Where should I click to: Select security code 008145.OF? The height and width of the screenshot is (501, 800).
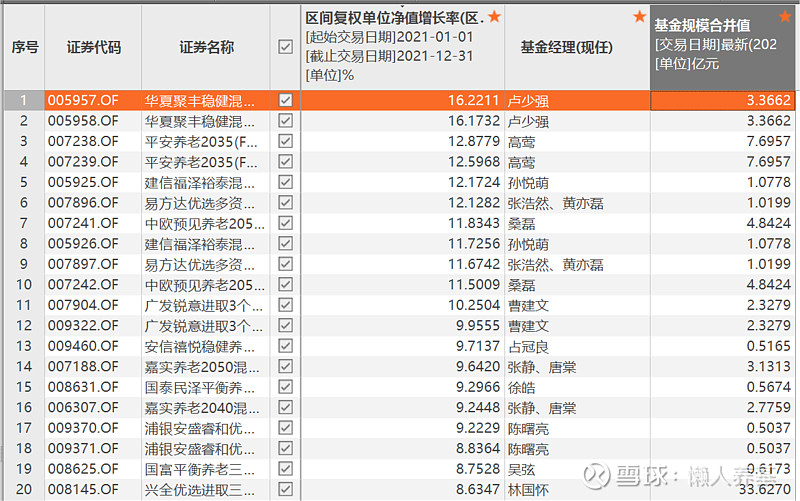coord(83,489)
